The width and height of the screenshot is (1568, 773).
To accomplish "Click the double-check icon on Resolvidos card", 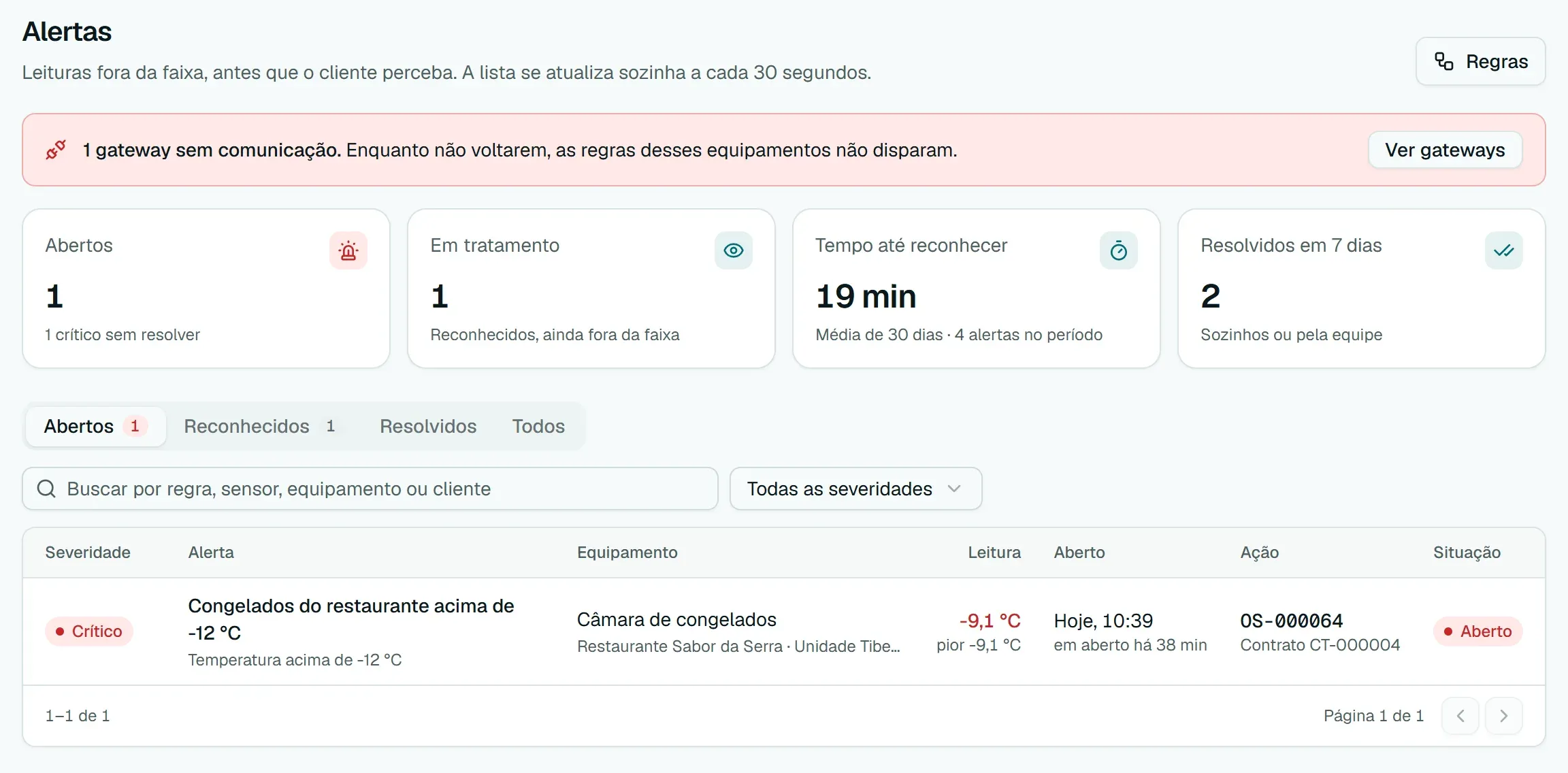I will (x=1504, y=250).
